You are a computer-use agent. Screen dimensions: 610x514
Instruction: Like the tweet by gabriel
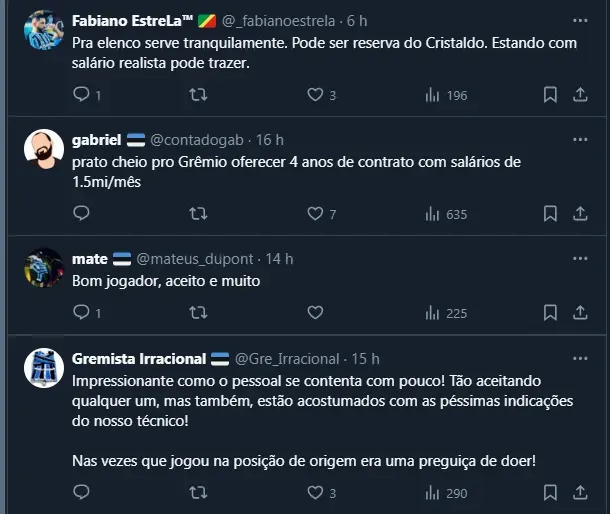[x=315, y=213]
